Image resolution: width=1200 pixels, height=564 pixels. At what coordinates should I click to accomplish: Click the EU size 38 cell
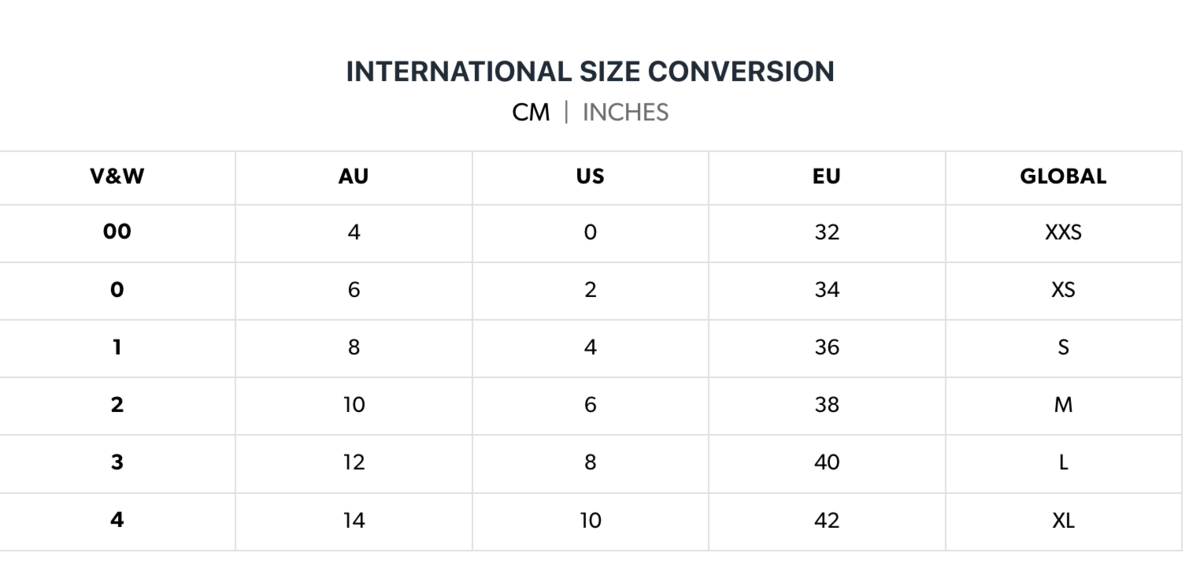click(826, 405)
